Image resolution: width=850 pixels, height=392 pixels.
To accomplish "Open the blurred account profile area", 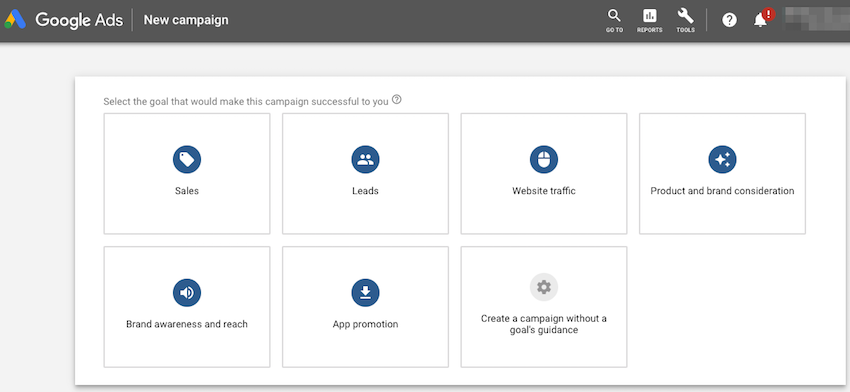I will click(817, 20).
